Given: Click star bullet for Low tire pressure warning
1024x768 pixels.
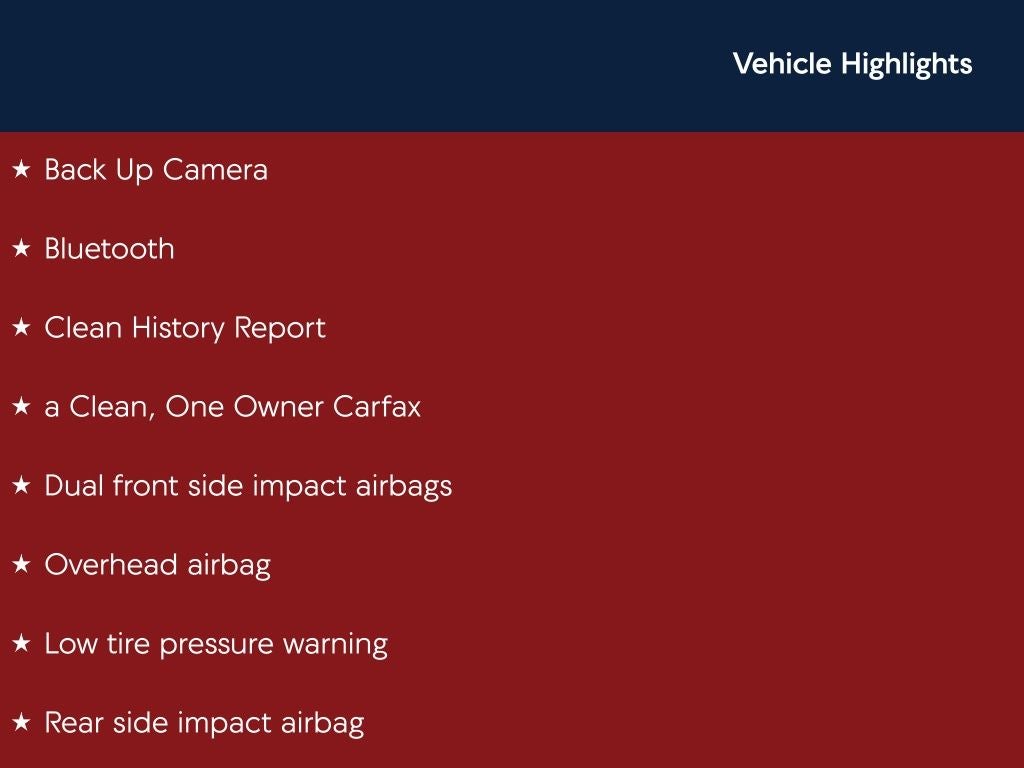Looking at the screenshot, I should coord(21,644).
